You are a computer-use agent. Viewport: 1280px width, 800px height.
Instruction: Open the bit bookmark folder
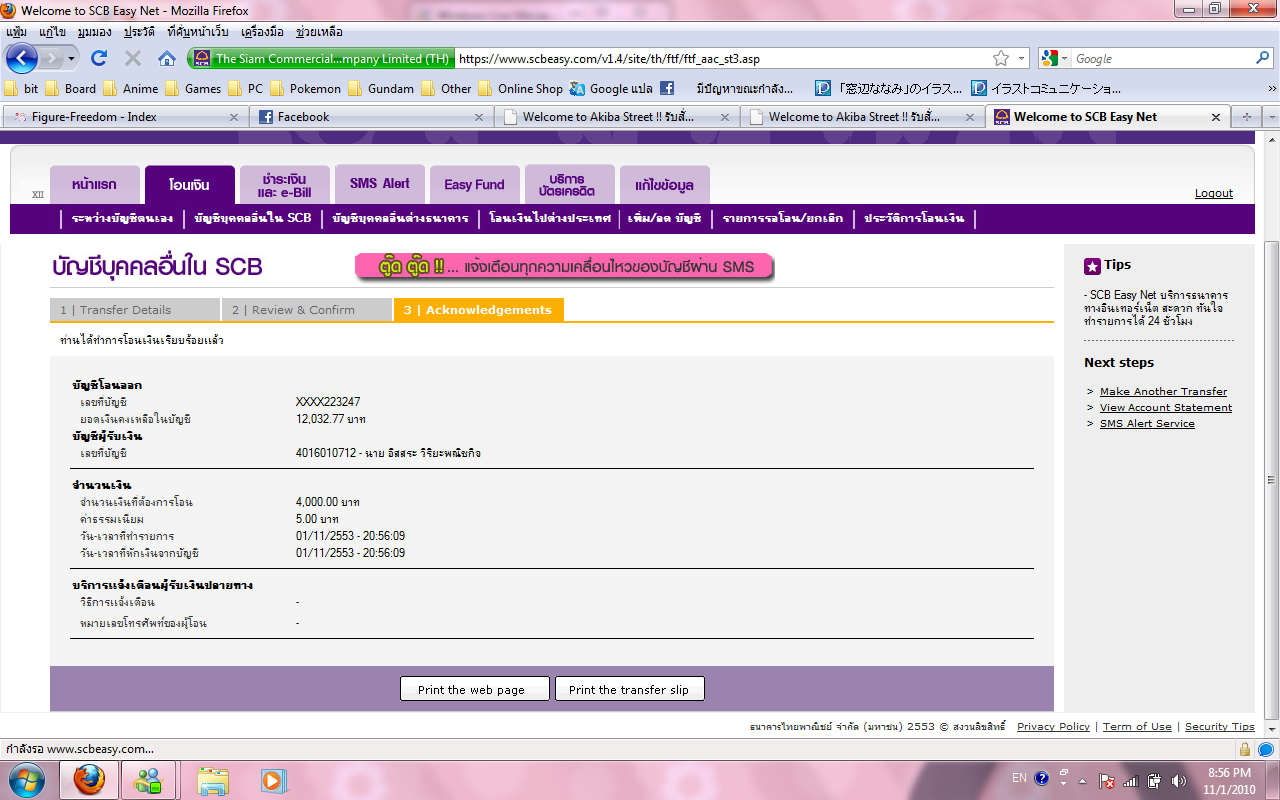[x=22, y=88]
